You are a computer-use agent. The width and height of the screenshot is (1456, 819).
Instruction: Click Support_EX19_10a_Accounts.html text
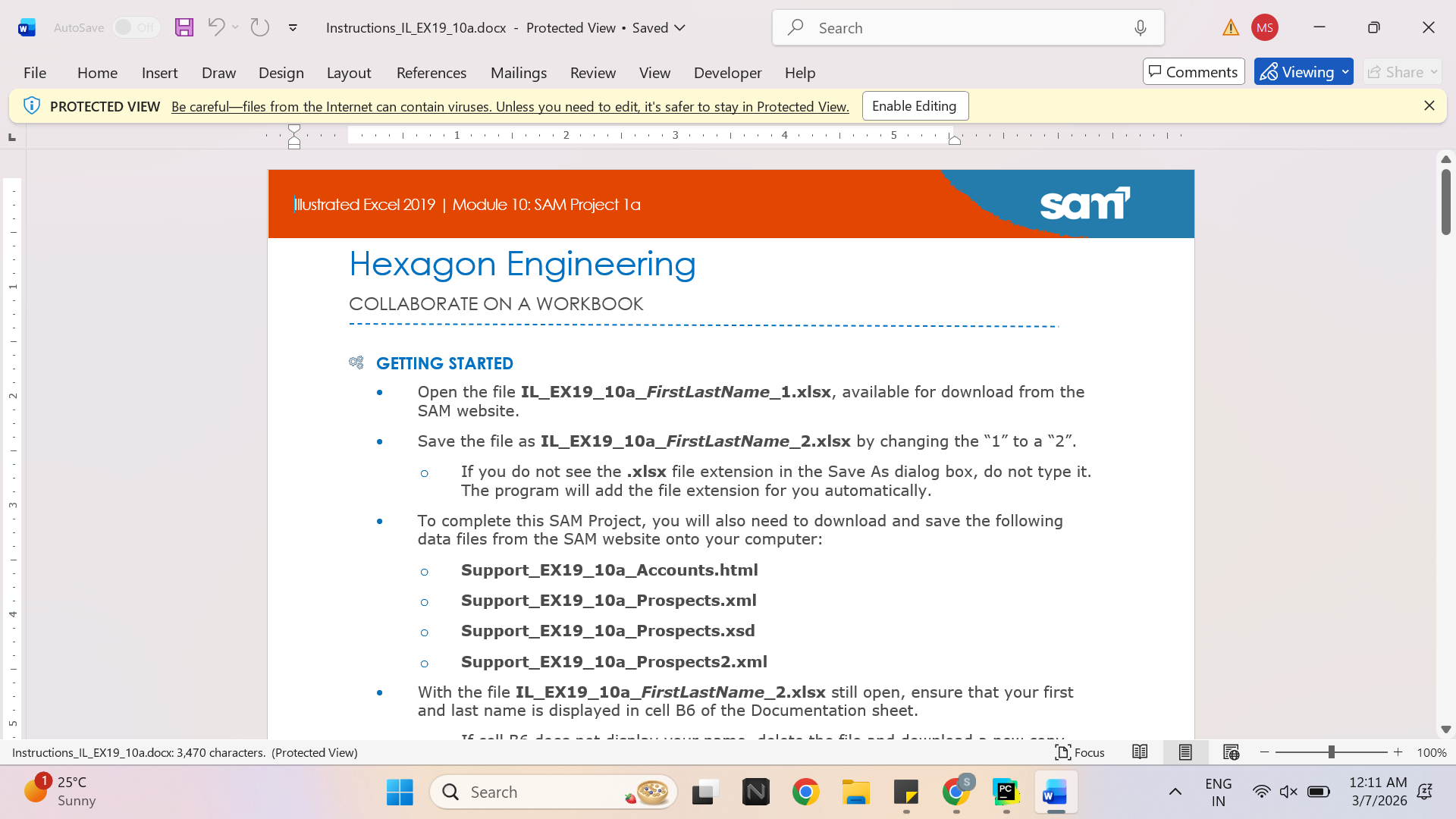click(609, 570)
